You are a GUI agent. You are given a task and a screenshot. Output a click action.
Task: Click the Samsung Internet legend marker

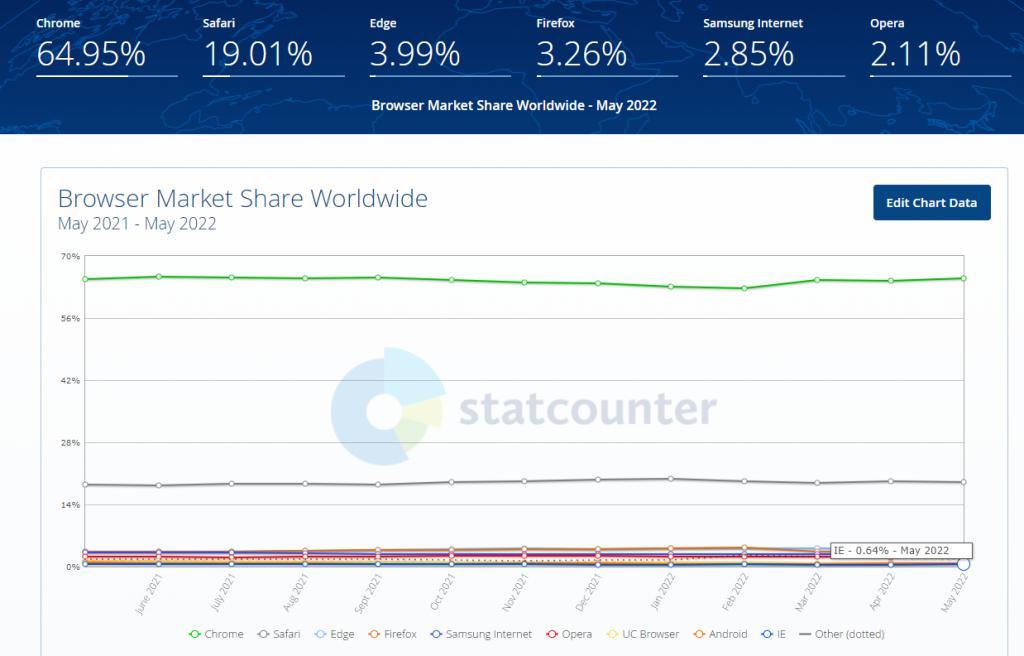(435, 634)
